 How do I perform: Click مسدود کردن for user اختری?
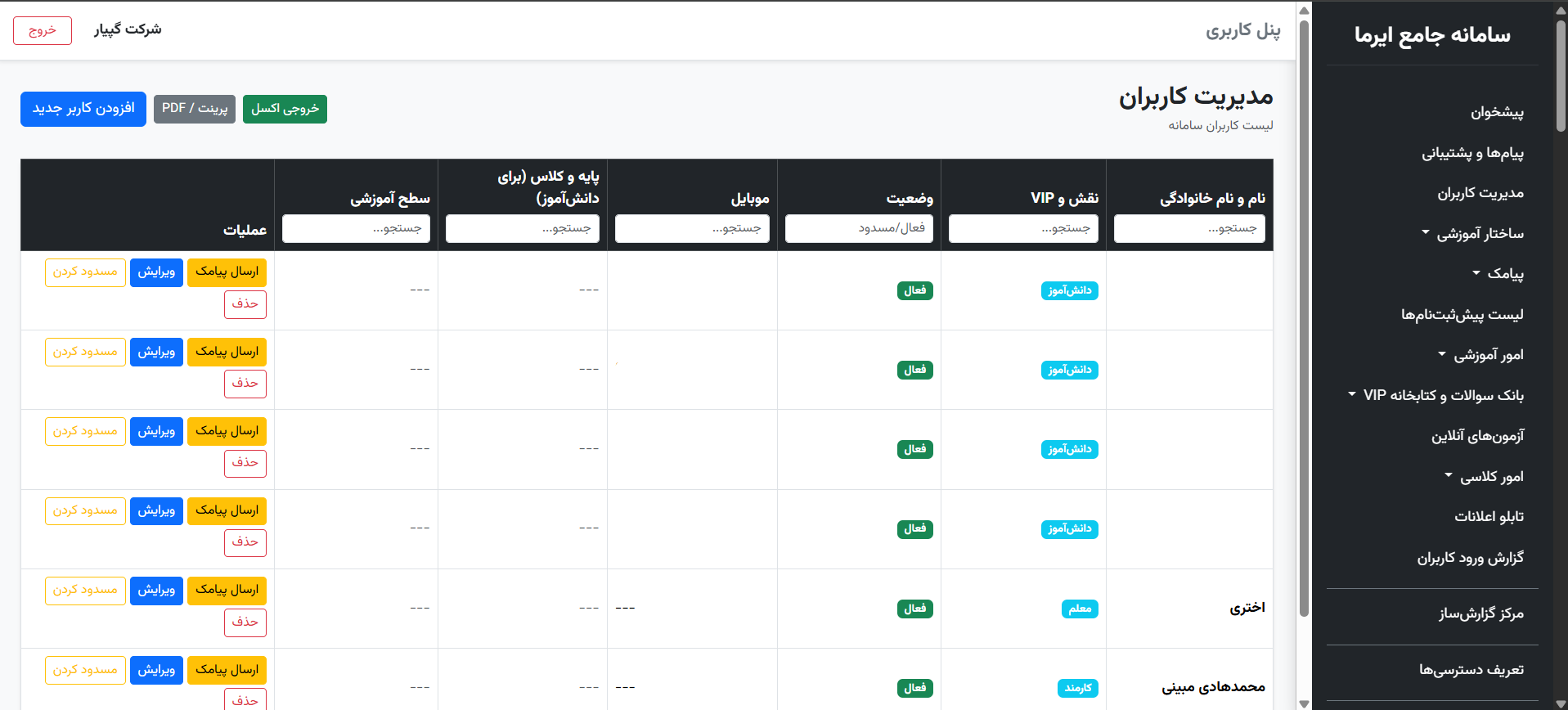point(85,590)
